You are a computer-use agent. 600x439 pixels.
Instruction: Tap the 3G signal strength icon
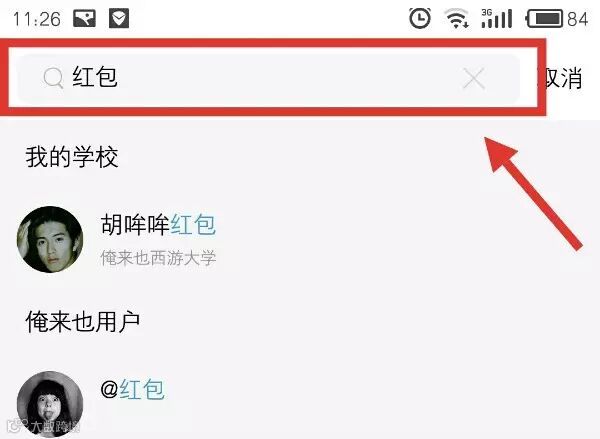(497, 18)
